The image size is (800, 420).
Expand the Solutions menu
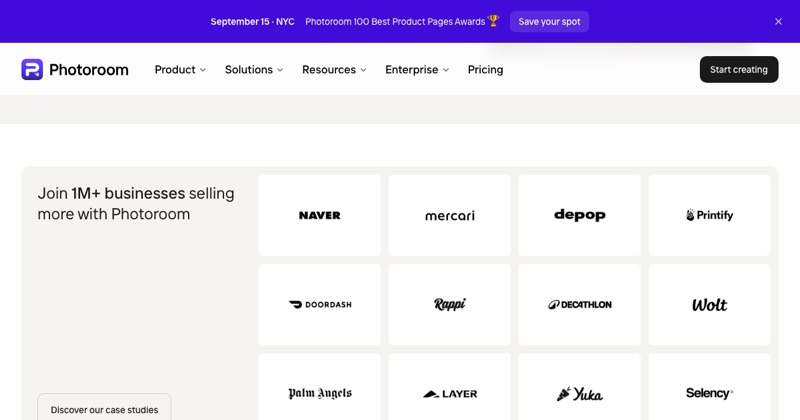click(254, 69)
